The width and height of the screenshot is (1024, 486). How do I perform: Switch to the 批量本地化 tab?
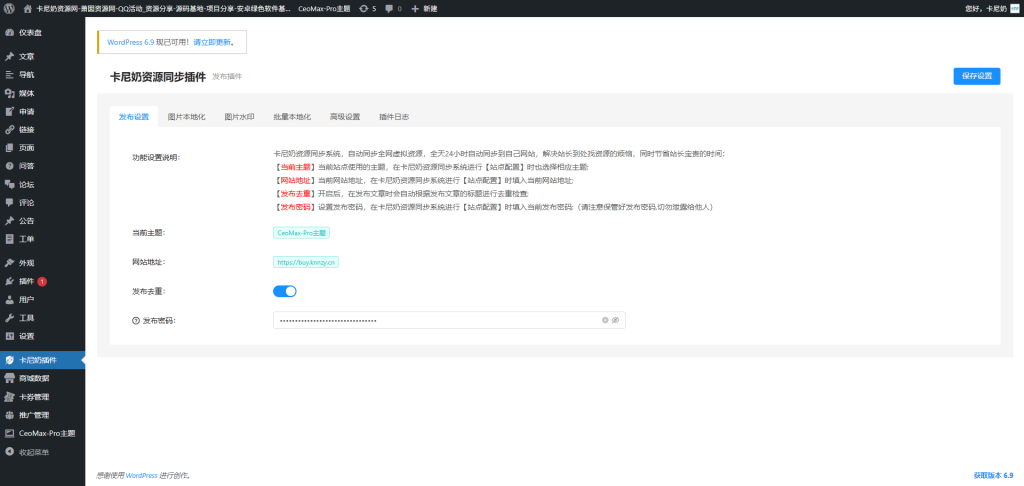[x=292, y=117]
